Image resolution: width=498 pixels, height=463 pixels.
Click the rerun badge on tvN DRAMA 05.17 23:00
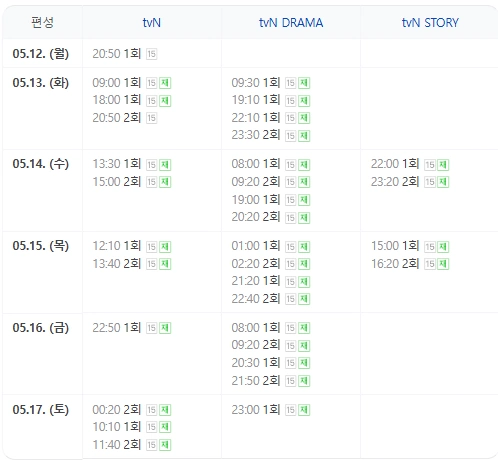(x=304, y=410)
